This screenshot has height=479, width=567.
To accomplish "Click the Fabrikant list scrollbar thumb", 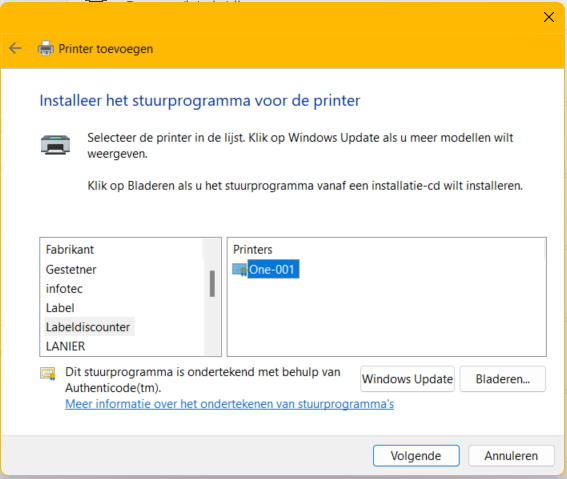I will (212, 284).
